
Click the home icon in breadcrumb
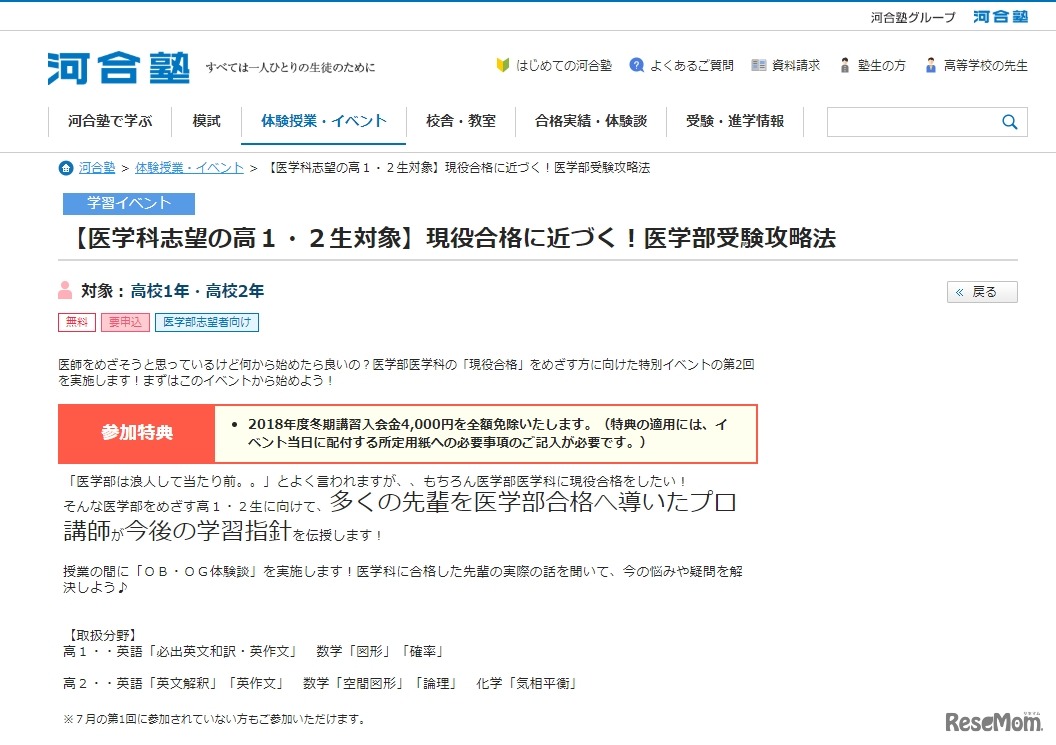coord(66,168)
